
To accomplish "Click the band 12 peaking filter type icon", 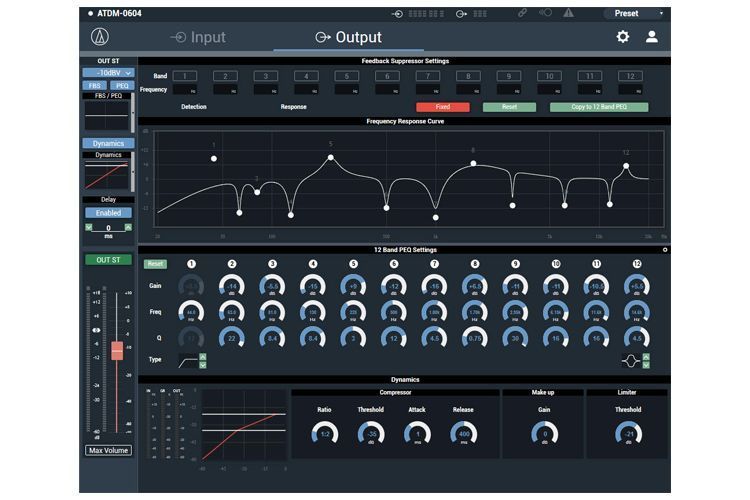I will coord(631,361).
